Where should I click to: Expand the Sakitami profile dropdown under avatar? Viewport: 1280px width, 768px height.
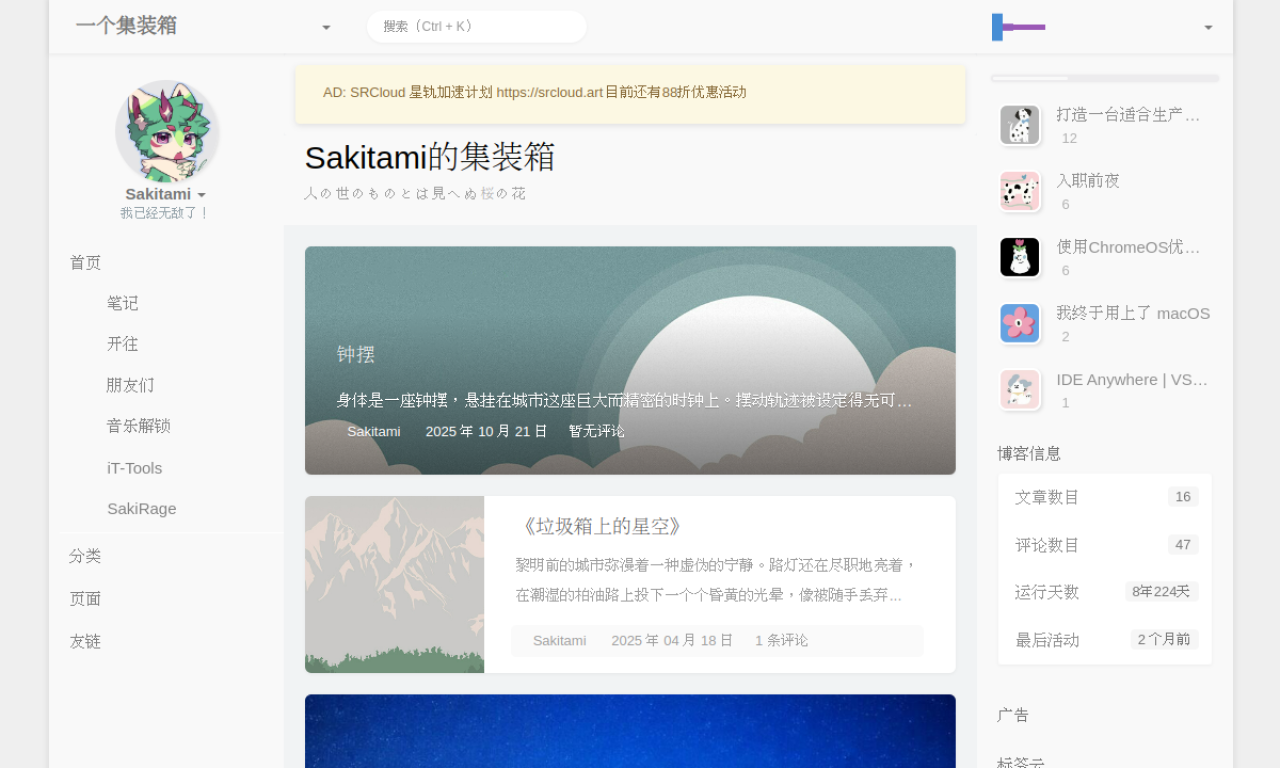pos(166,194)
